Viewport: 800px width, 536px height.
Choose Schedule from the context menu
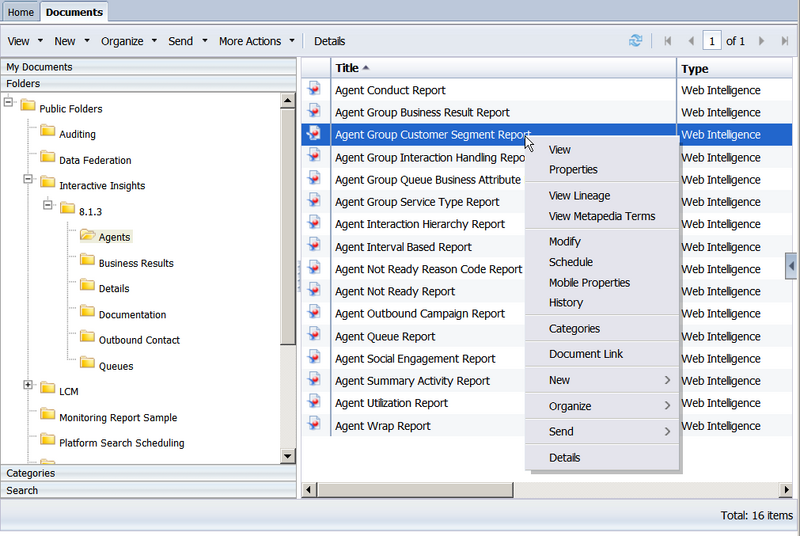pyautogui.click(x=570, y=262)
